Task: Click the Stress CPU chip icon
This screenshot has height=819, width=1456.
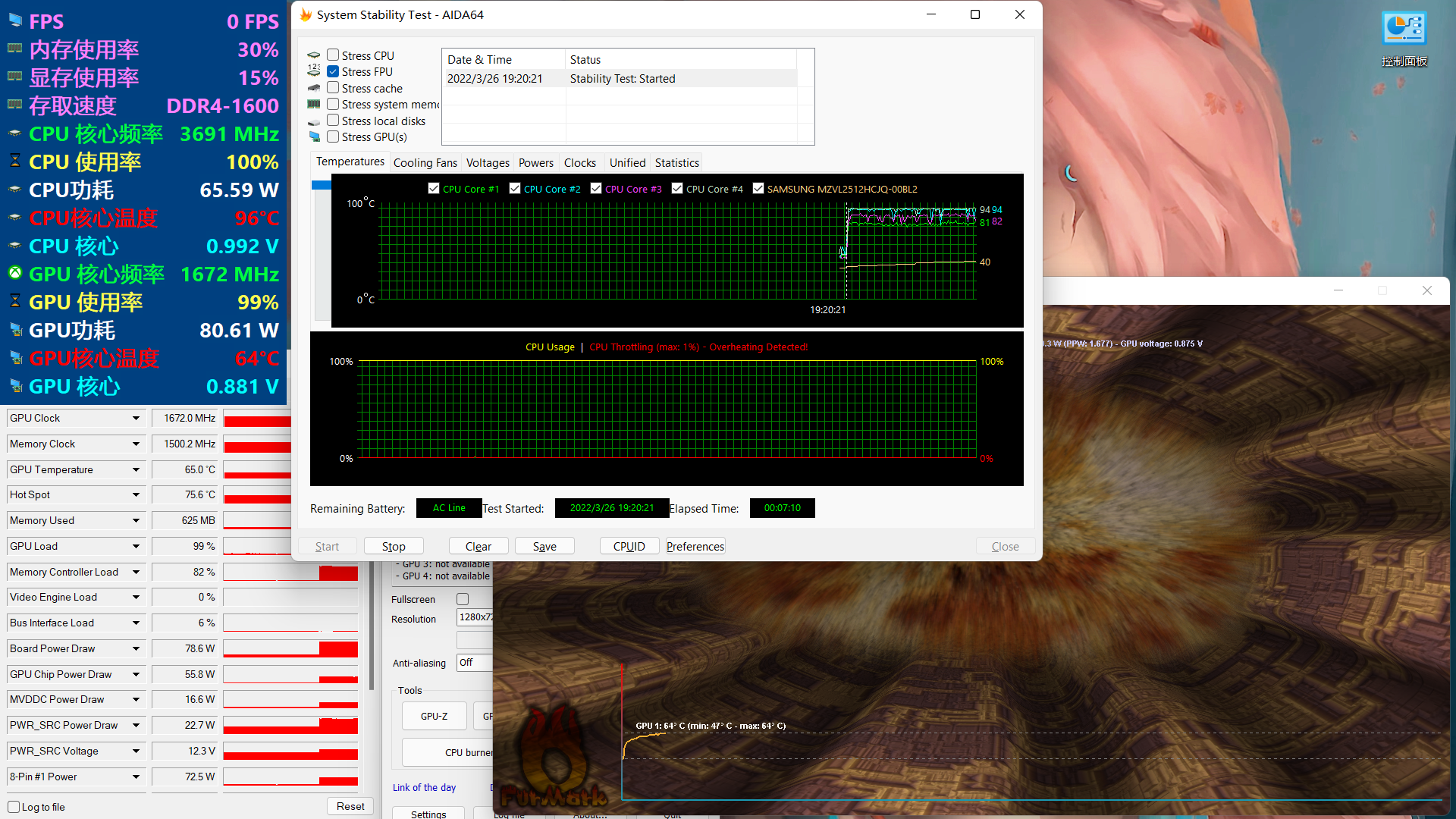Action: click(x=314, y=55)
